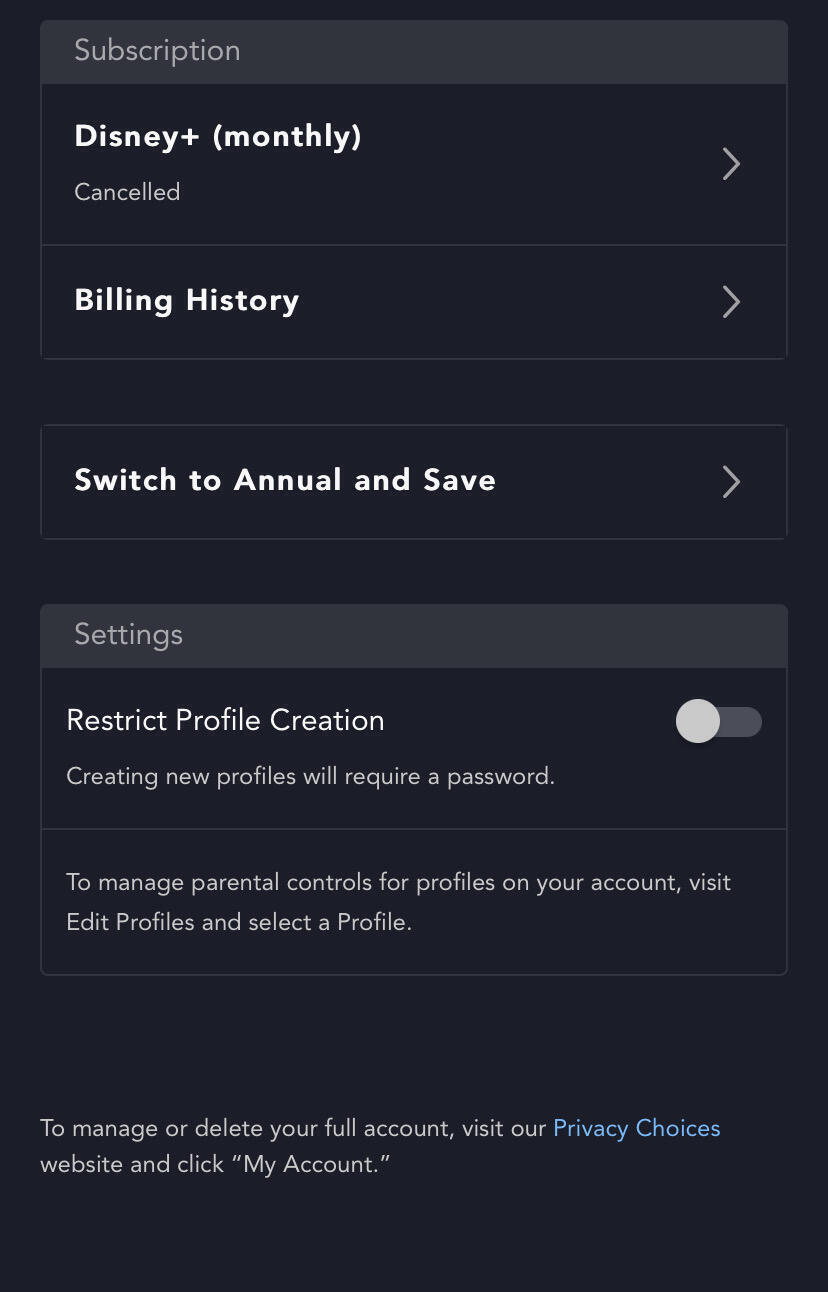Screen dimensions: 828x1292
Task: Open Billing History
Action: pos(187,301)
